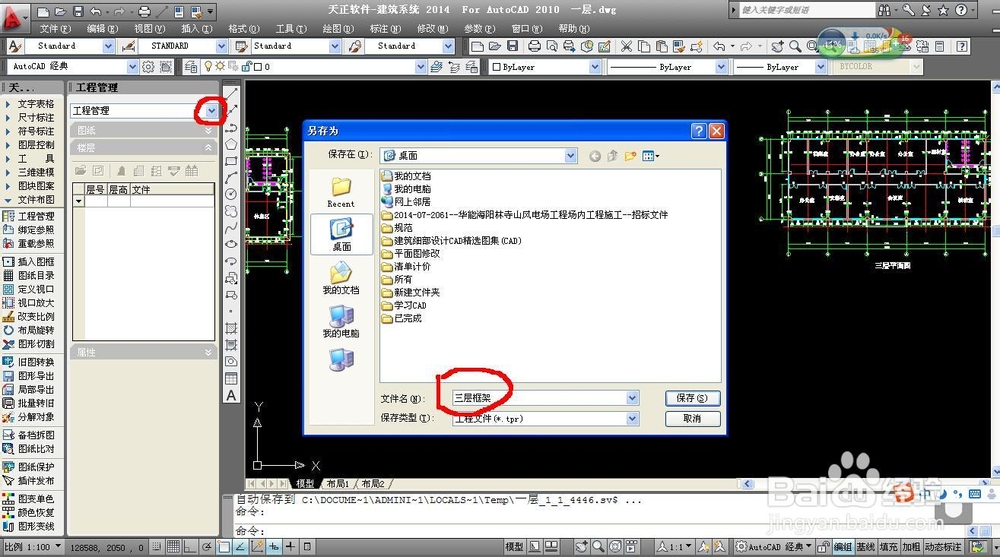Click the InfoCenter keyword search box

tap(807, 10)
